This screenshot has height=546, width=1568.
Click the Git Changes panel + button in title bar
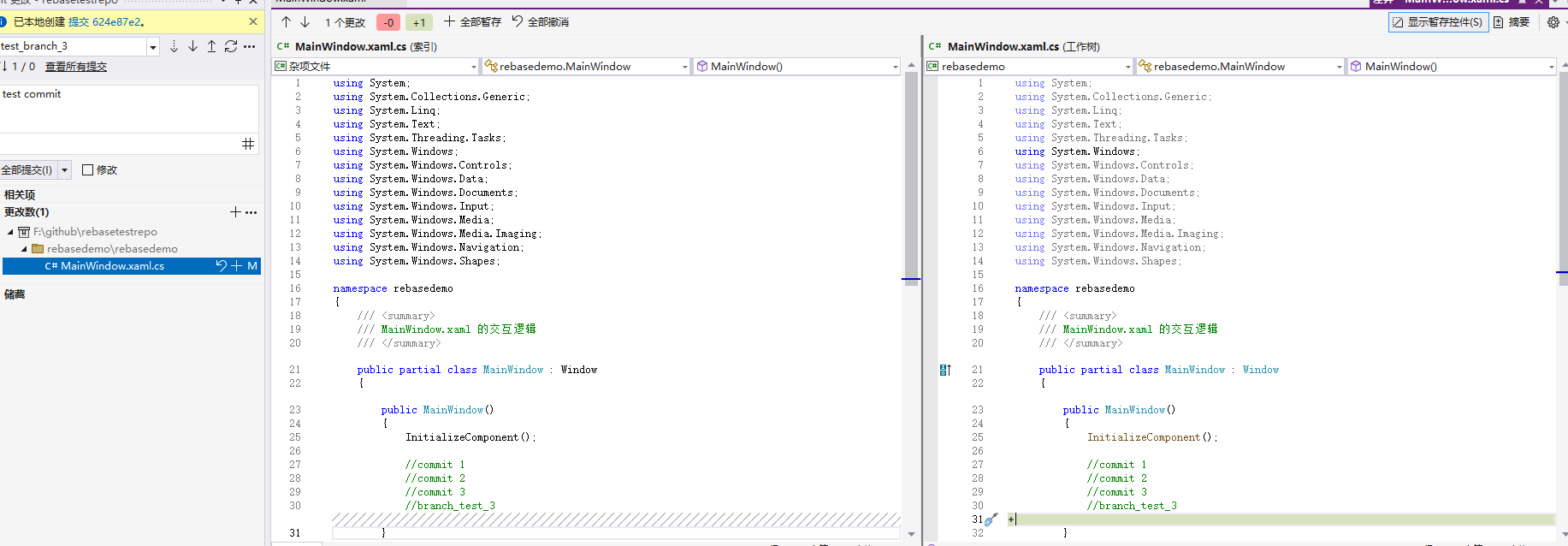pyautogui.click(x=239, y=2)
